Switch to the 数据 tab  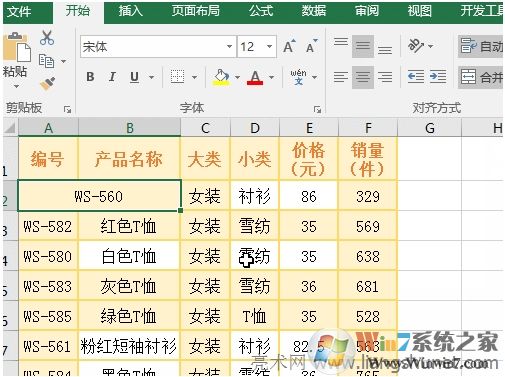click(314, 11)
